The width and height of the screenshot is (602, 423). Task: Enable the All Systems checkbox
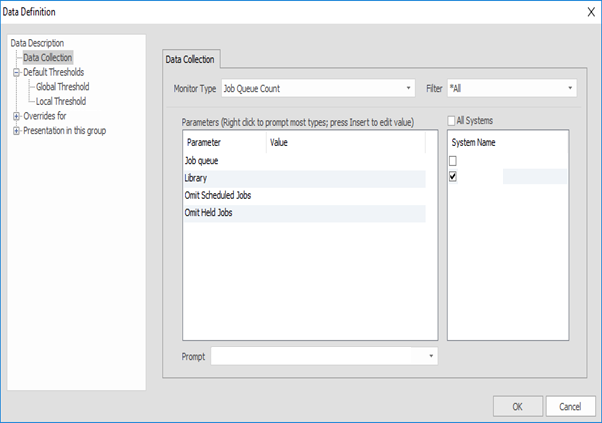tap(453, 121)
